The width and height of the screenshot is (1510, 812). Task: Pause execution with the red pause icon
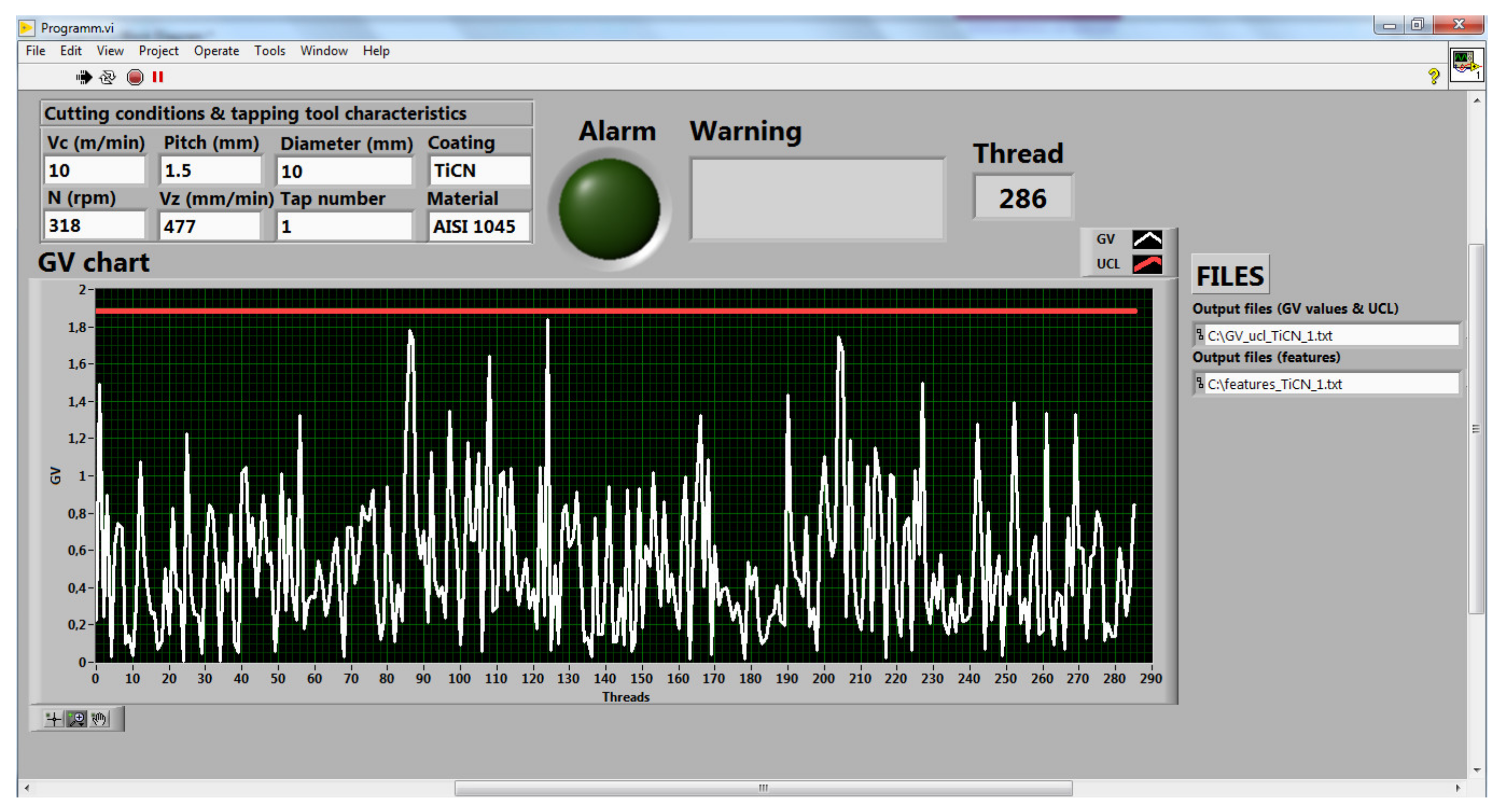(158, 77)
